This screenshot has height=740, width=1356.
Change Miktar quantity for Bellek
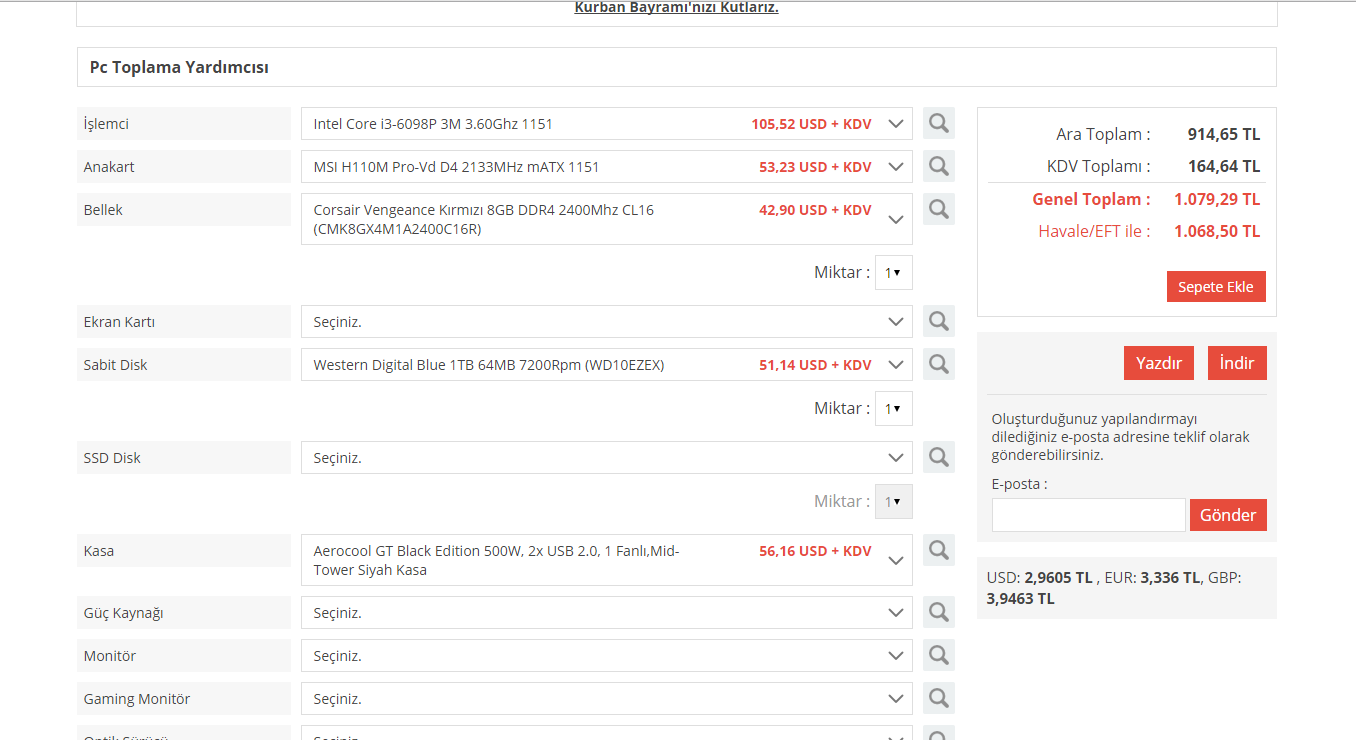click(893, 272)
